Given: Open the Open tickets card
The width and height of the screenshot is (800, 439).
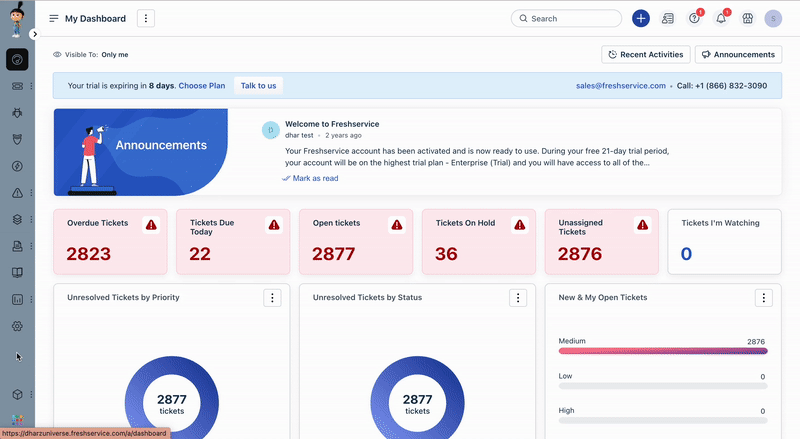Looking at the screenshot, I should point(356,242).
